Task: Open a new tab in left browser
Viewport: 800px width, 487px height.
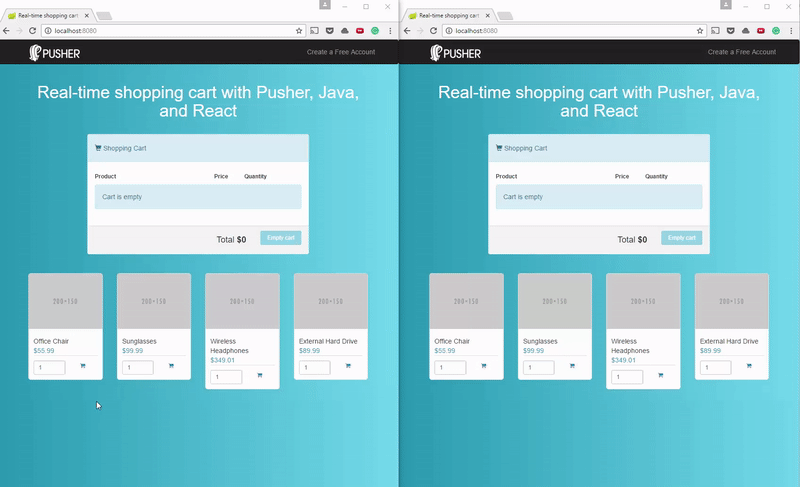Action: 104,16
